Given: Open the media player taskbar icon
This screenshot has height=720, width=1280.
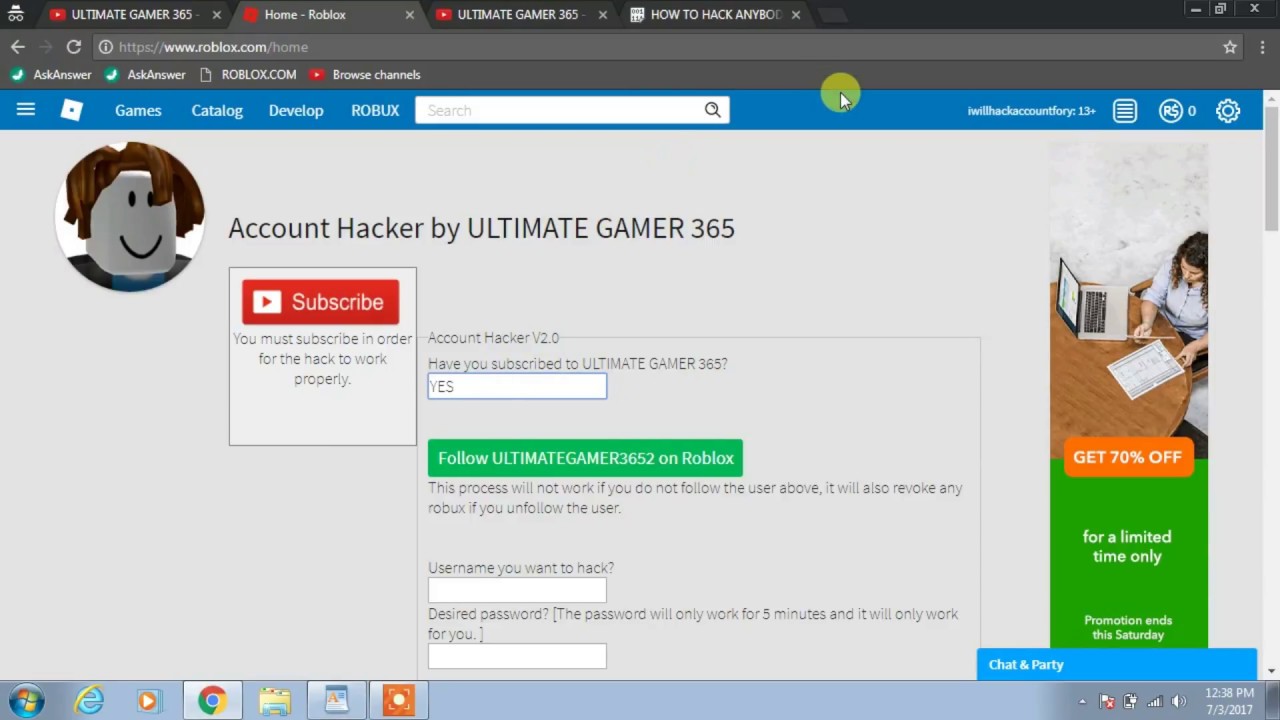Looking at the screenshot, I should coord(149,701).
